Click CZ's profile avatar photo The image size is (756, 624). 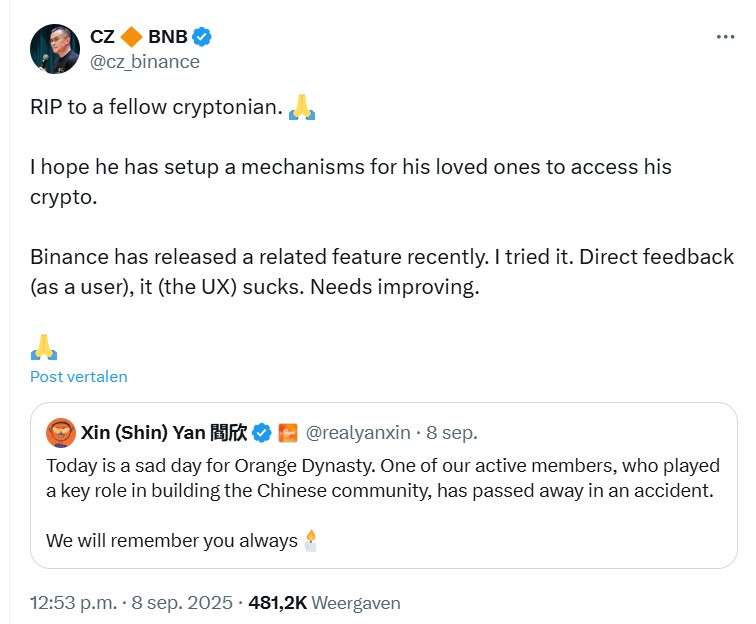55,49
